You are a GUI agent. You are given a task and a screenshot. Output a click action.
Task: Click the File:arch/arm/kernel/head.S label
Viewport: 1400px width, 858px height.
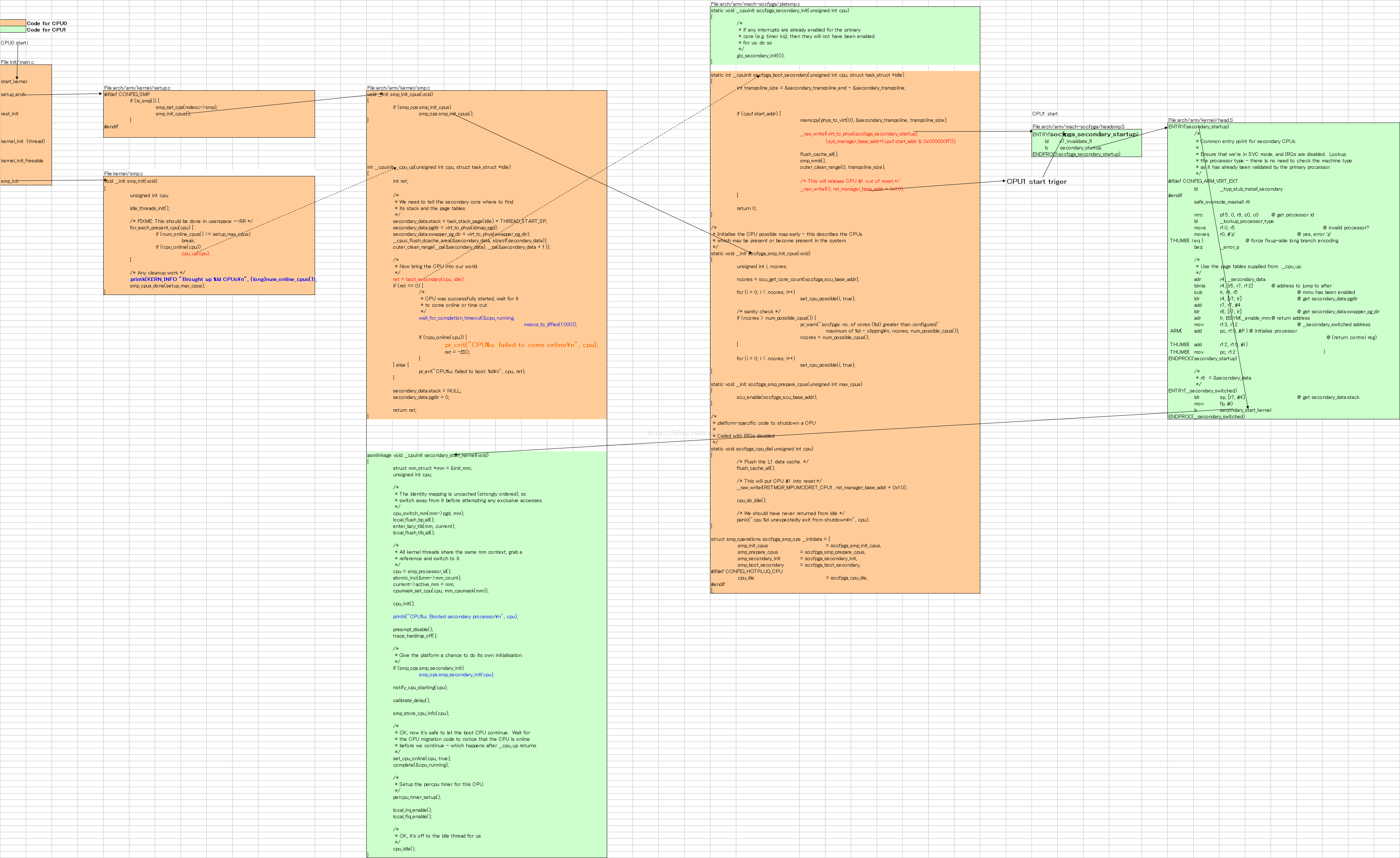pos(1201,120)
